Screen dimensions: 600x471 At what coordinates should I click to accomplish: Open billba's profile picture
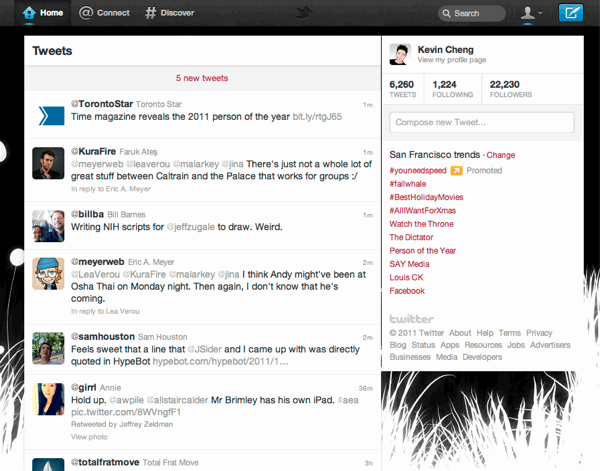(48, 226)
